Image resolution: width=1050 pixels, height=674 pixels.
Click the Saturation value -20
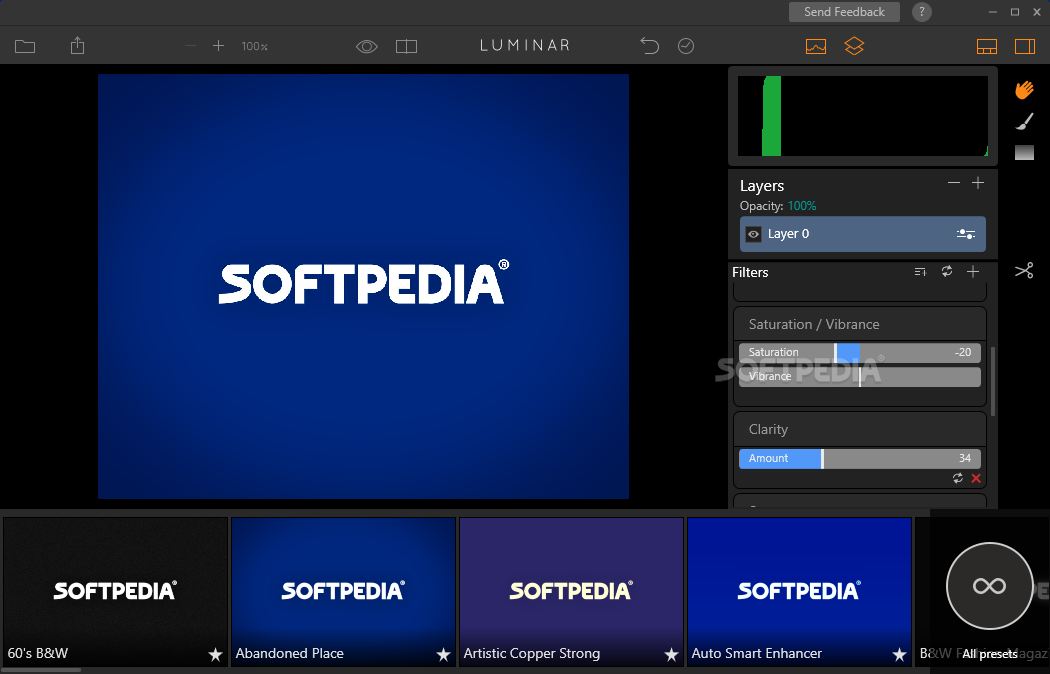coord(963,352)
